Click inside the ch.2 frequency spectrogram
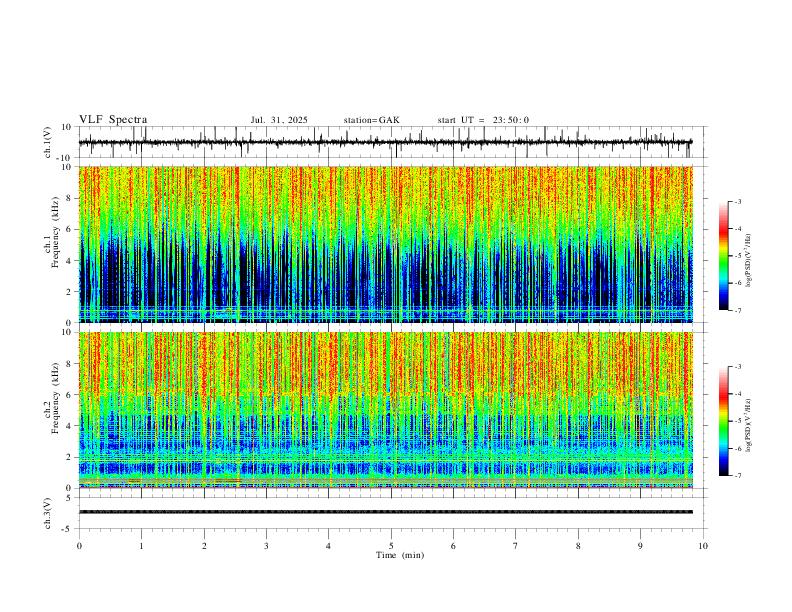Screen dimensions: 792x612 (x=386, y=410)
